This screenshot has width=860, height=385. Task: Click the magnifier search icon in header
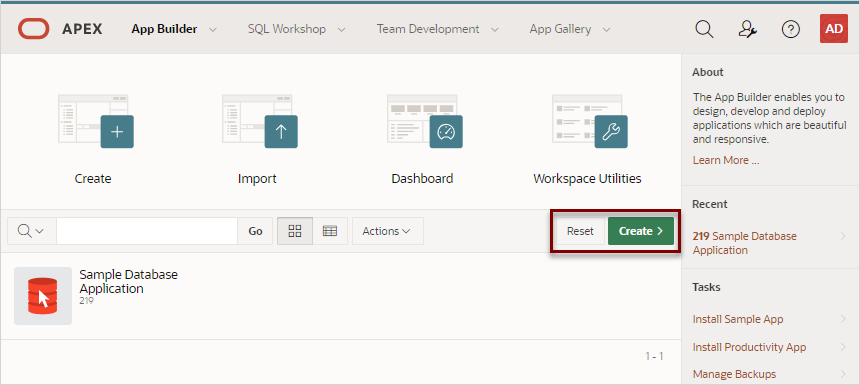pos(704,29)
